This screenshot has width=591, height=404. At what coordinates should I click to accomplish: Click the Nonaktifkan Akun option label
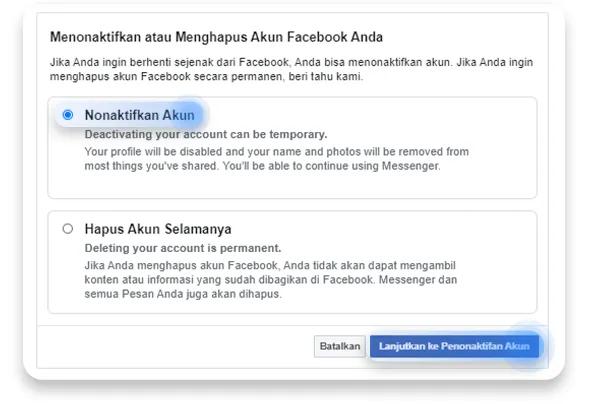(139, 115)
